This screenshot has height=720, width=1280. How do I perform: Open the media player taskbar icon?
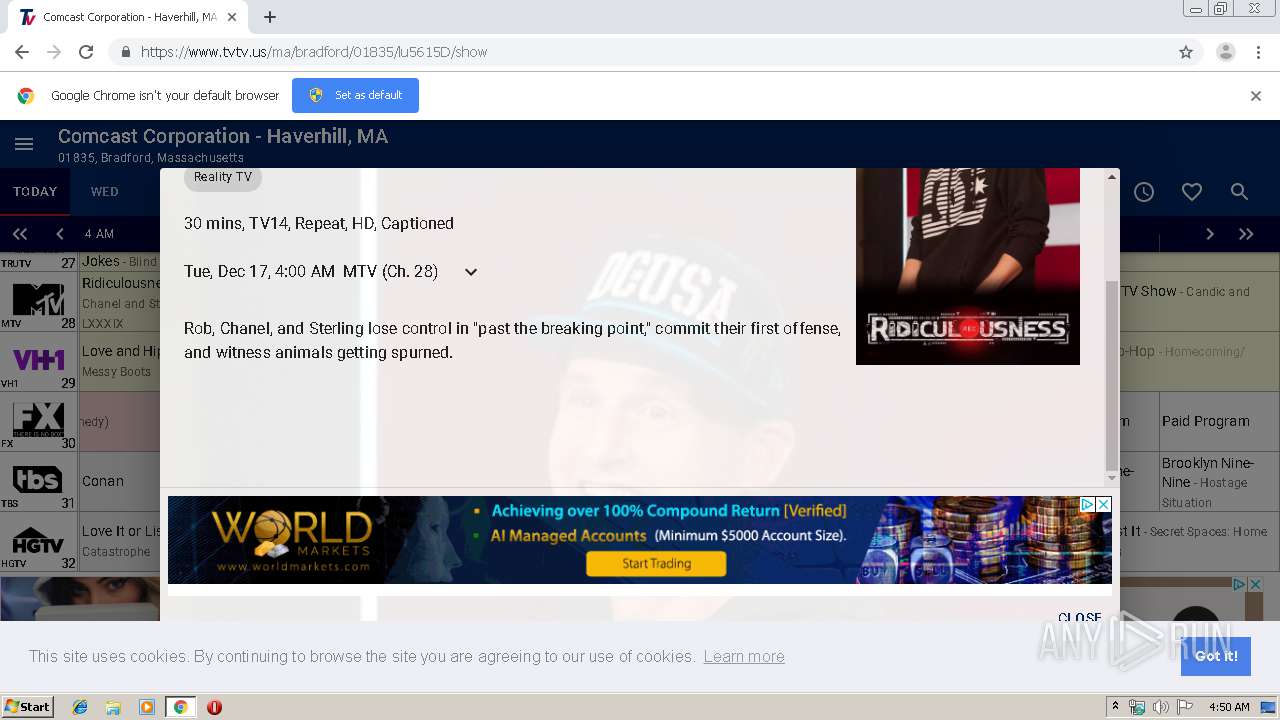(146, 707)
